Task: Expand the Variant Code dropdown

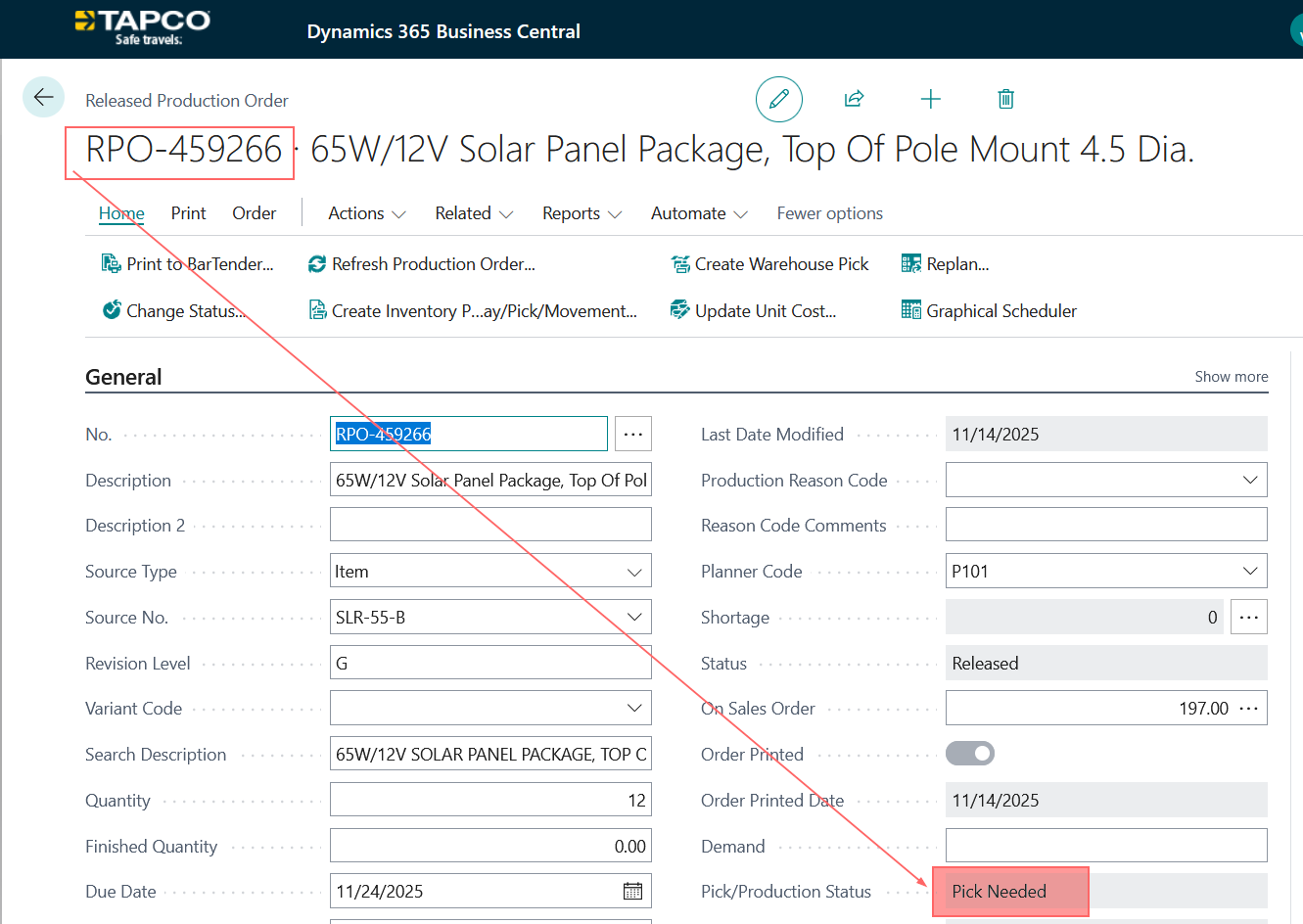Action: (x=634, y=709)
